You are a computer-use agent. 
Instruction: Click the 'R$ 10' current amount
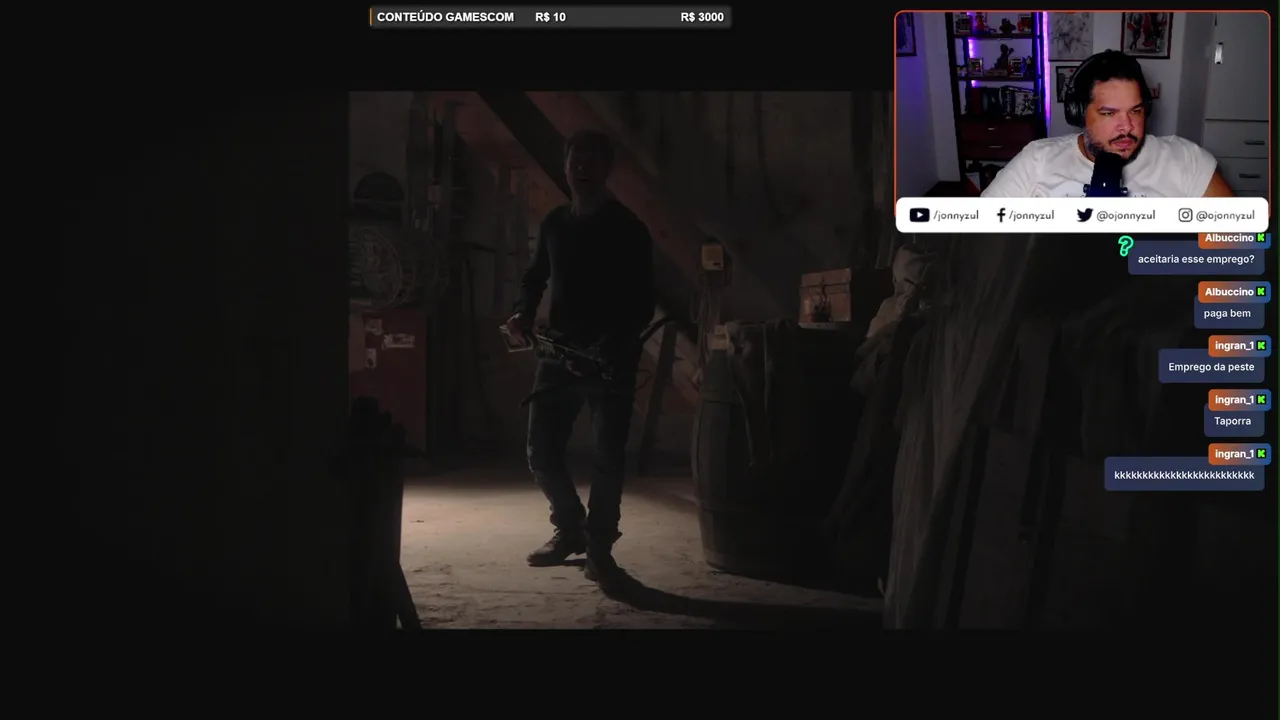(550, 17)
